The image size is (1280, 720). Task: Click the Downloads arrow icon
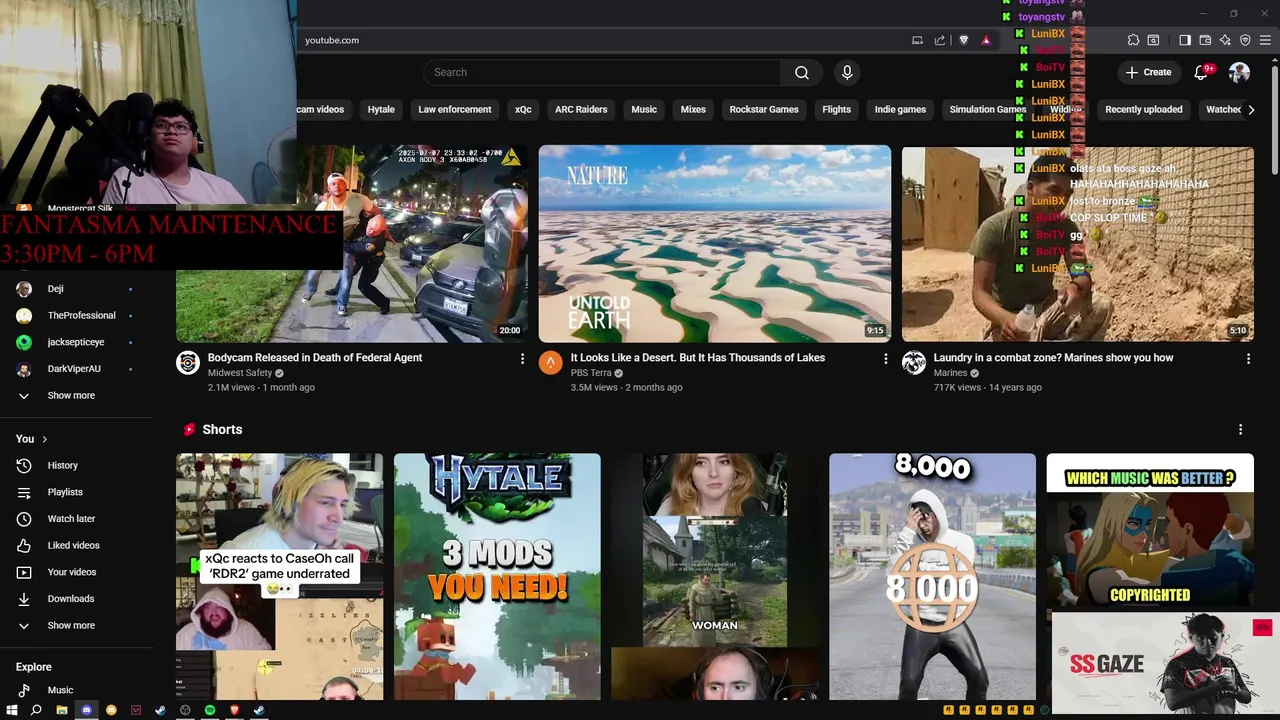pos(24,599)
